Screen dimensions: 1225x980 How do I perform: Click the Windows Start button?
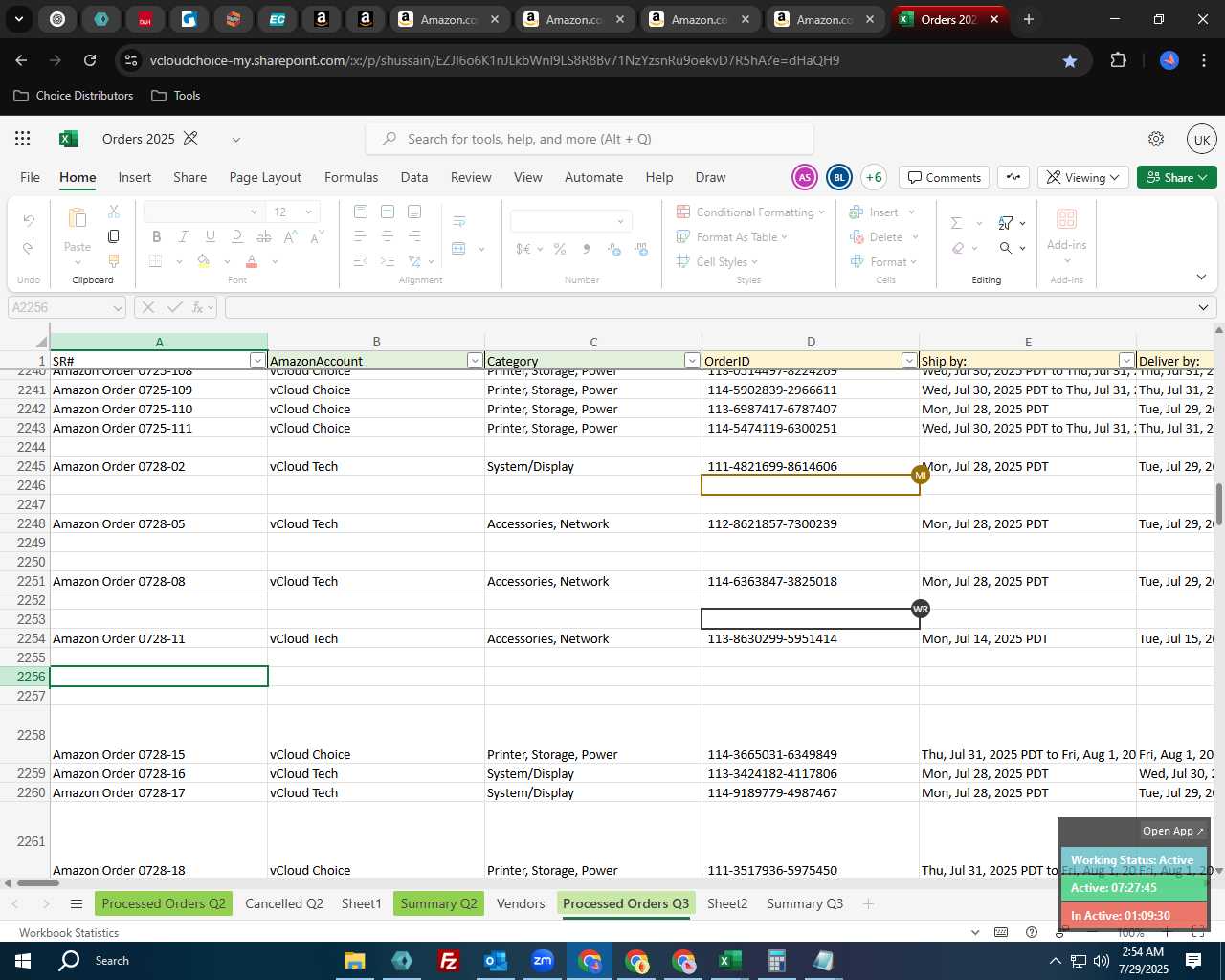[23, 961]
